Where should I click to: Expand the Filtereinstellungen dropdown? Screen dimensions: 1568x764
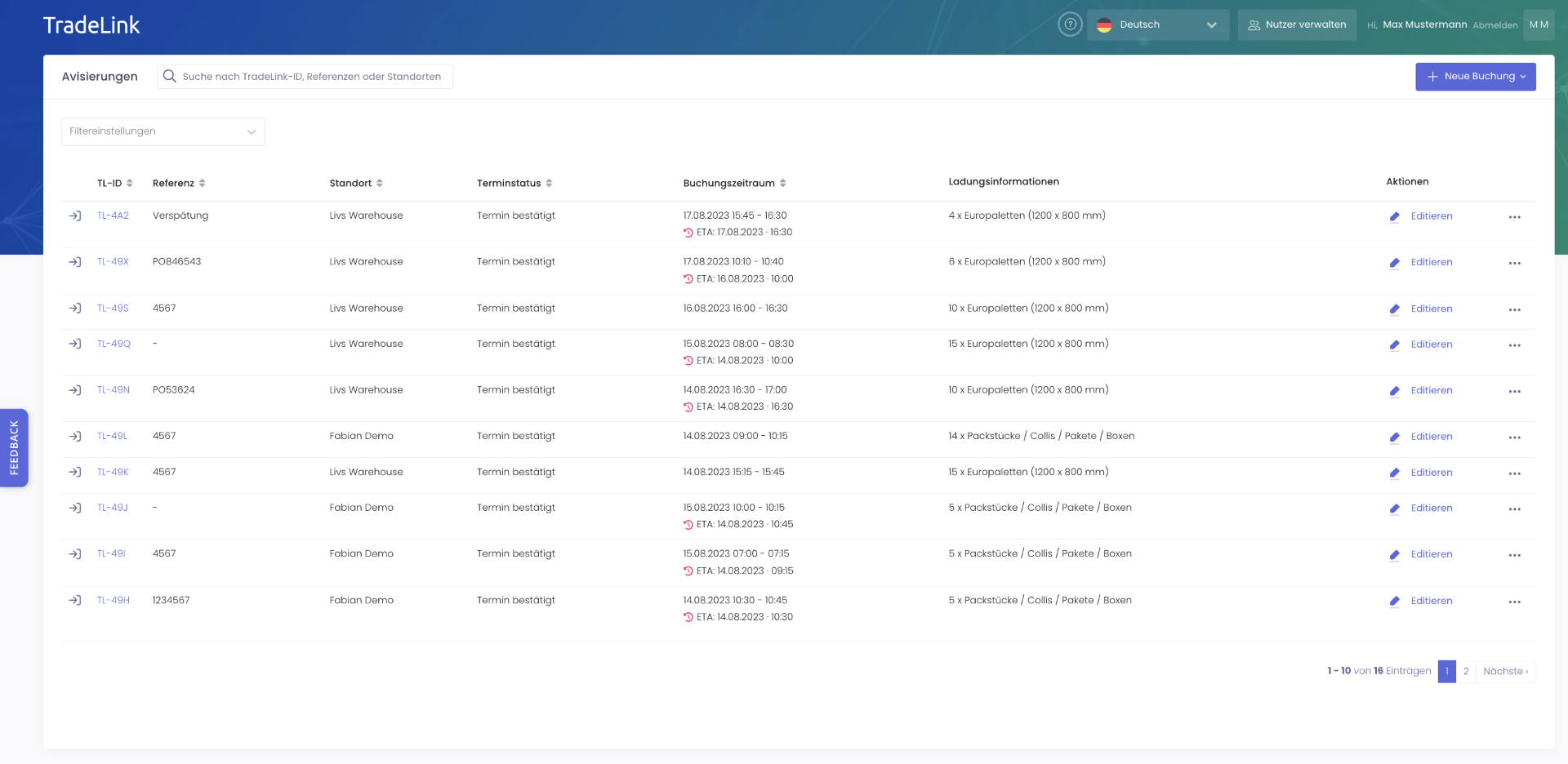tap(163, 131)
